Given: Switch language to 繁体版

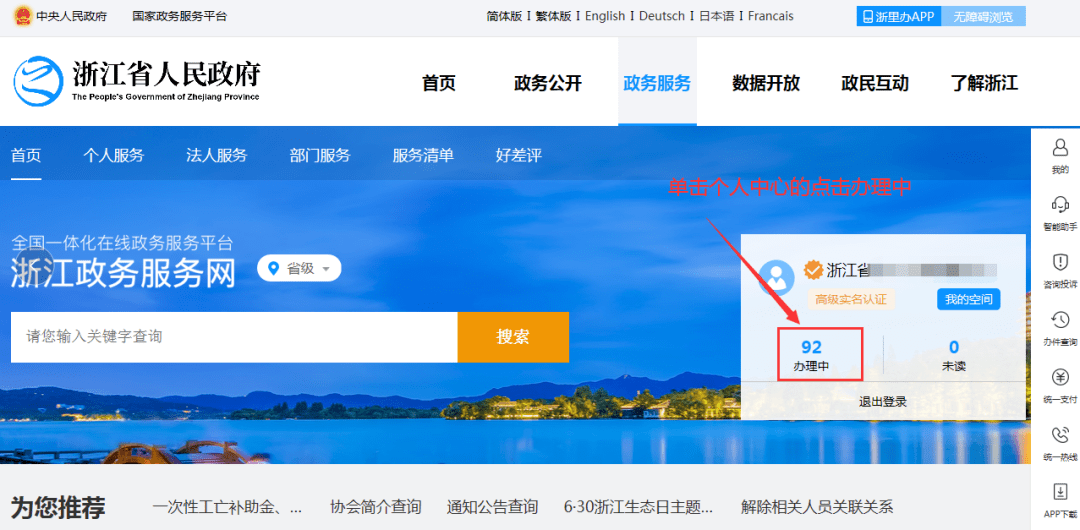Looking at the screenshot, I should (x=554, y=16).
